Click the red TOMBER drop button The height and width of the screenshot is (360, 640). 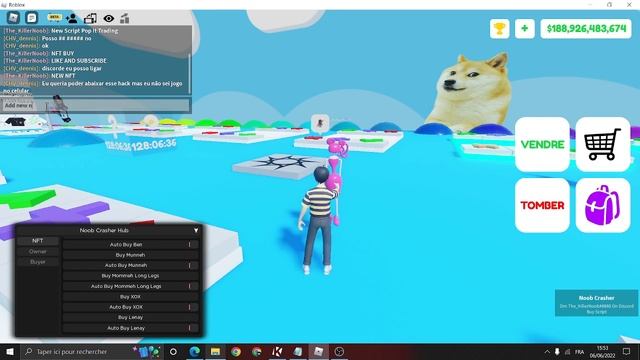(542, 205)
